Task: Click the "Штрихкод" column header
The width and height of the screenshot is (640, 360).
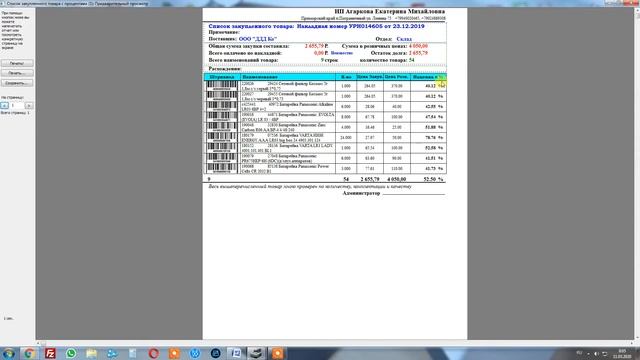Action: tap(222, 77)
